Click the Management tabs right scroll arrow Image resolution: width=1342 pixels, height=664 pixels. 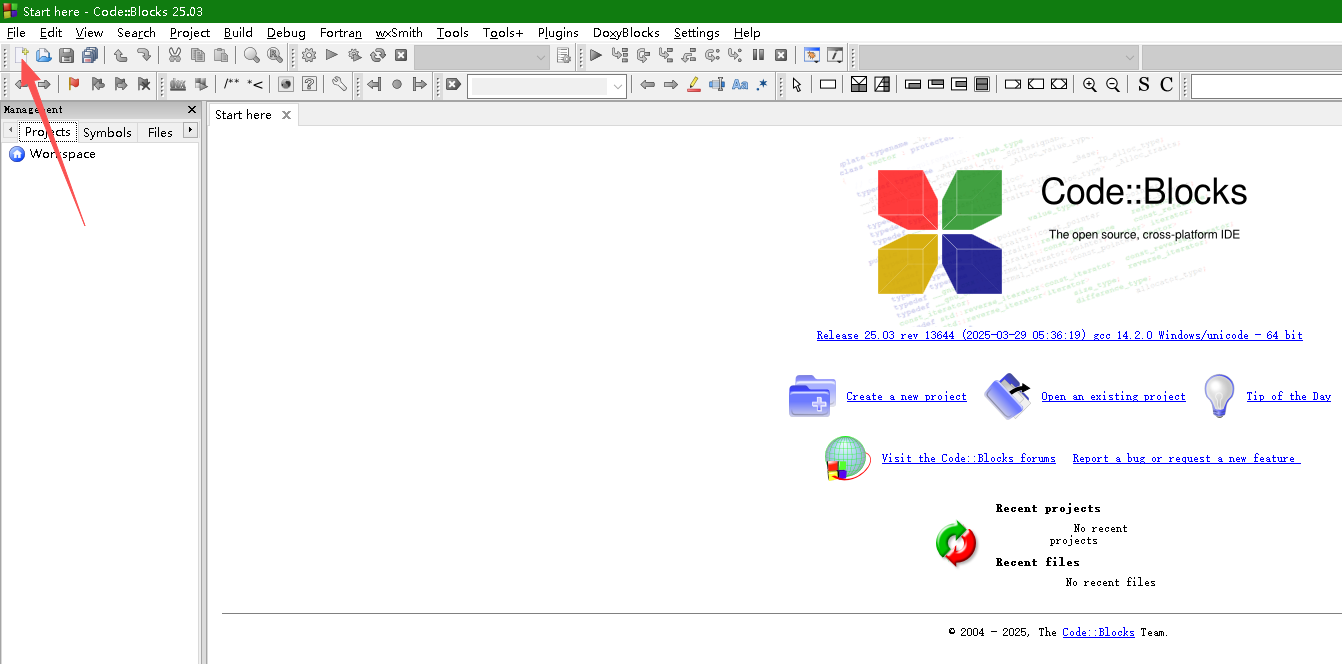(x=190, y=131)
